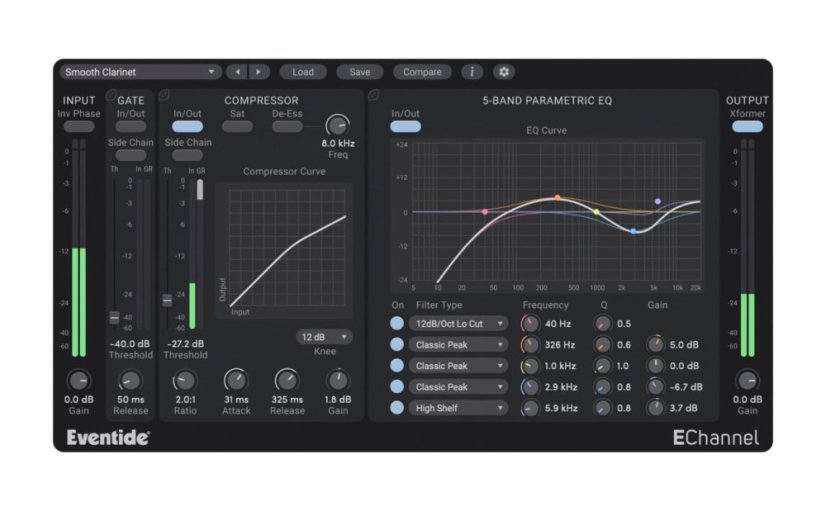Viewport: 826px width, 511px height.
Task: Open the settings gear icon
Action: (x=504, y=72)
